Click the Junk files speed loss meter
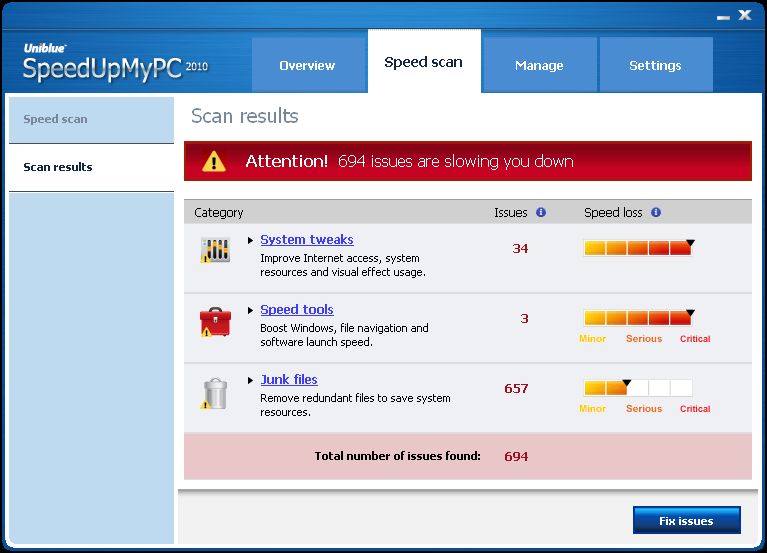This screenshot has width=767, height=553. [638, 388]
